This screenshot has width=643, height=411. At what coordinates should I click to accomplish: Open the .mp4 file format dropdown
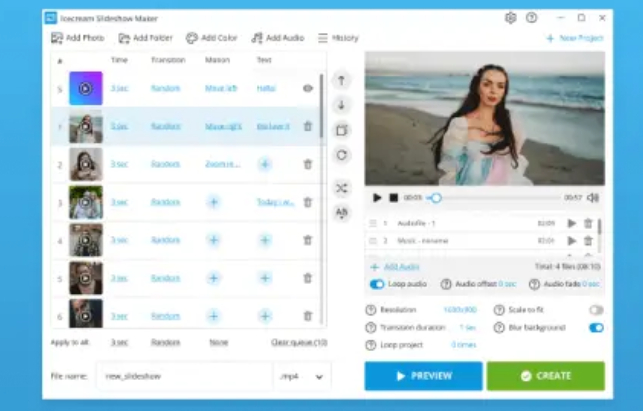point(302,376)
